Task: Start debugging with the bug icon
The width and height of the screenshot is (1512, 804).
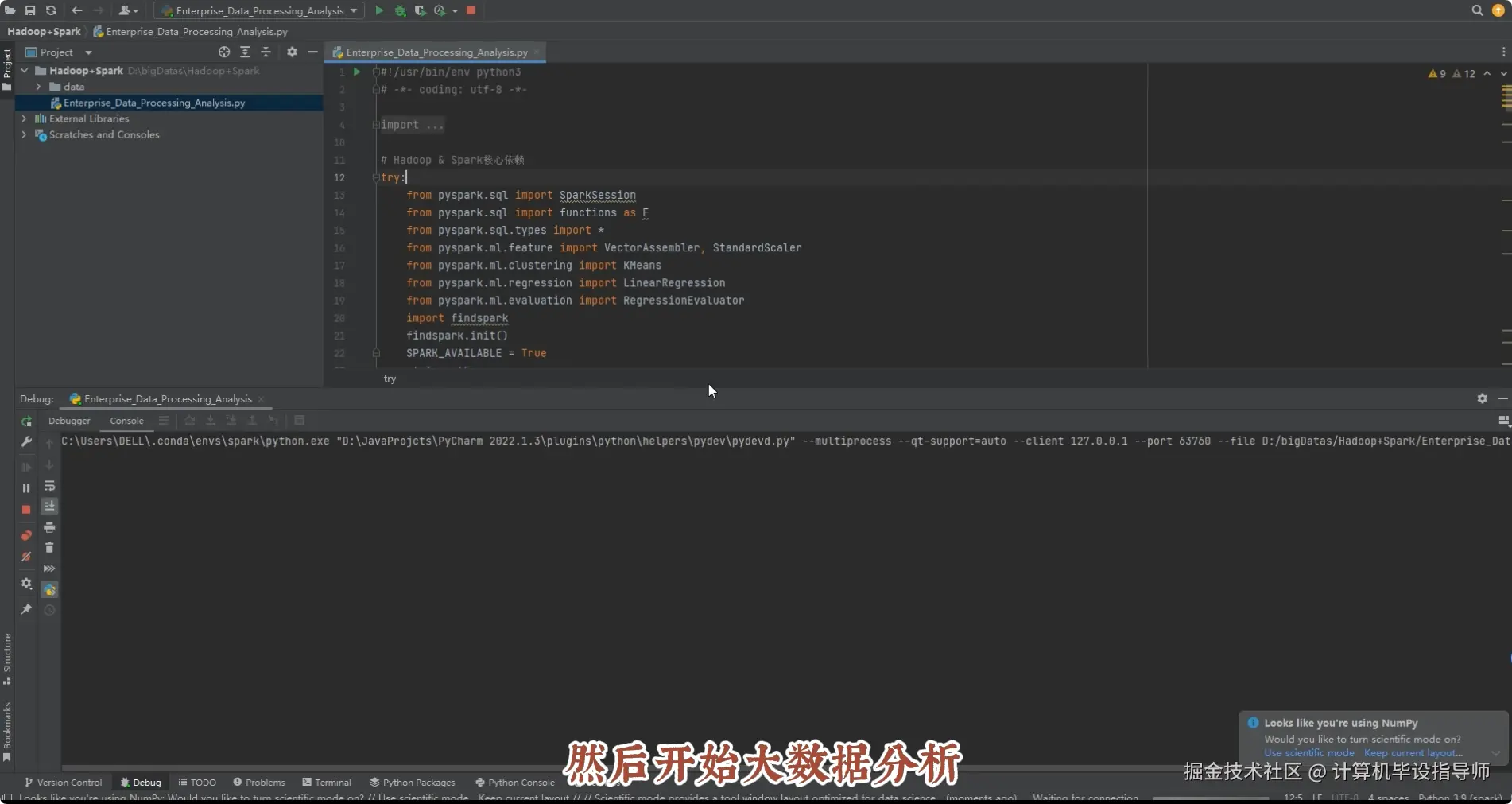Action: click(400, 10)
